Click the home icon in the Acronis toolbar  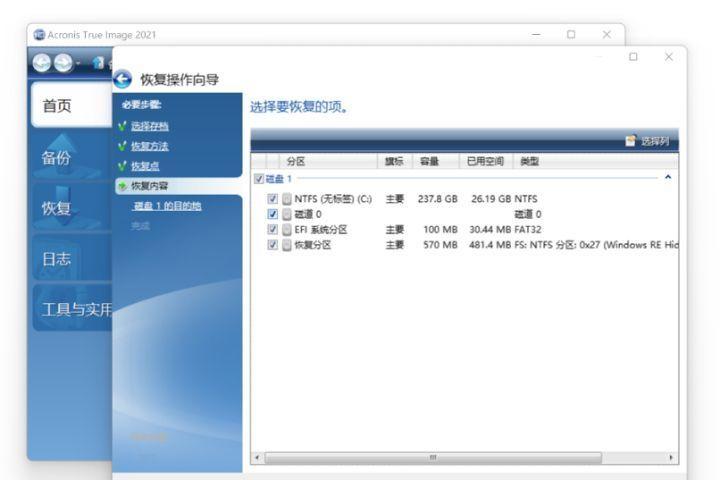[x=98, y=62]
